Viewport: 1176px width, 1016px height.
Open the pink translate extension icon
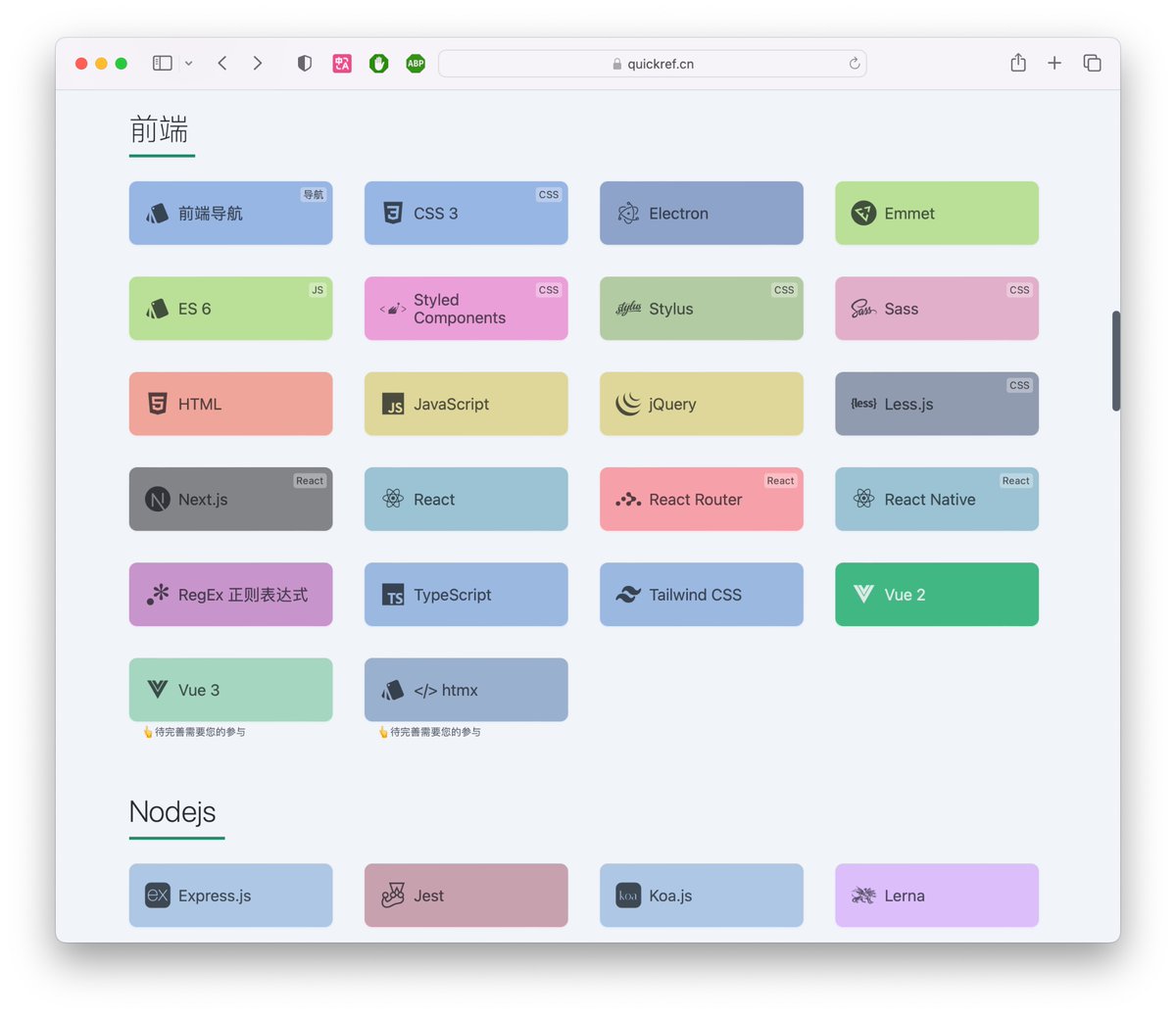click(x=342, y=63)
